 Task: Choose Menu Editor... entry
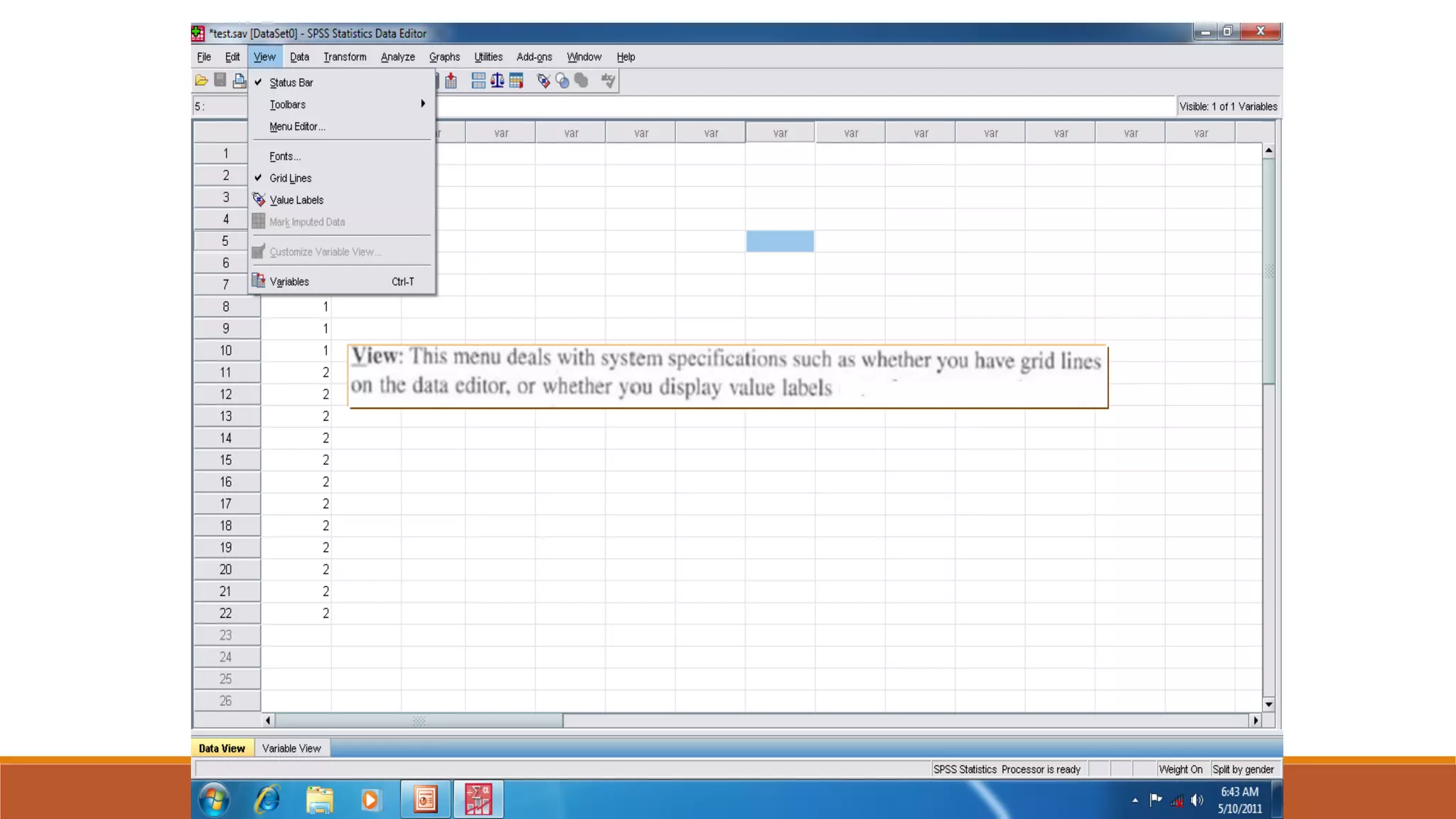296,127
